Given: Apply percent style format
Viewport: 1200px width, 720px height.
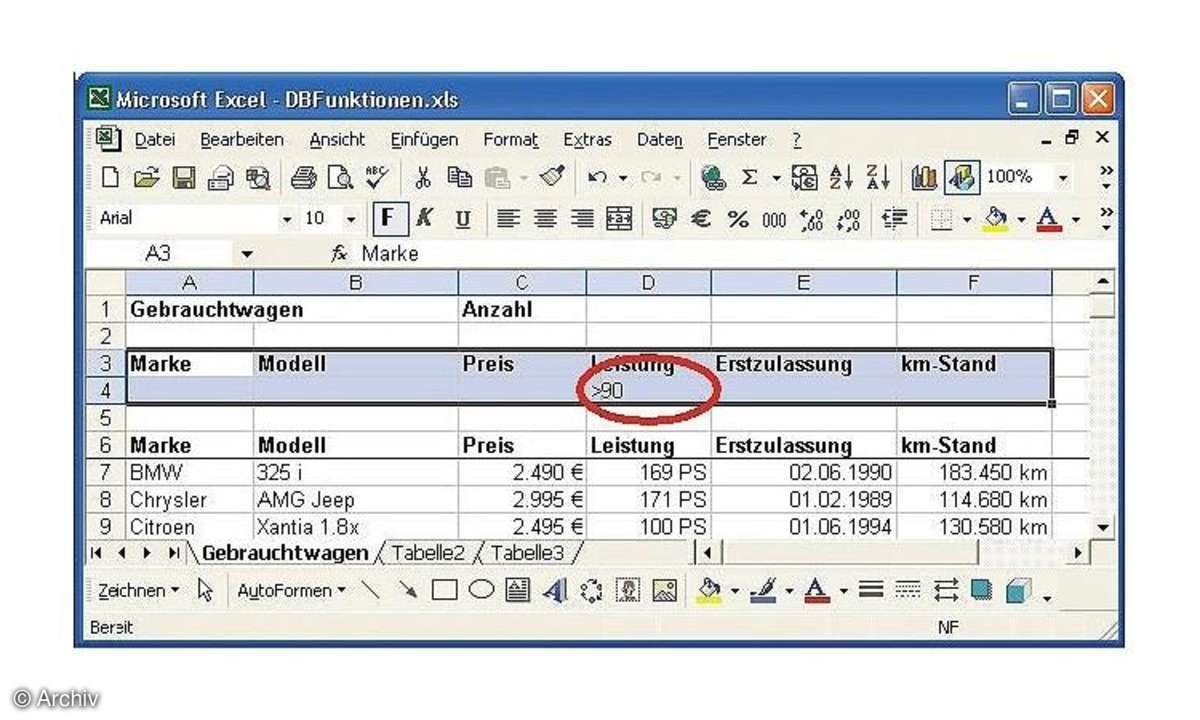Looking at the screenshot, I should tap(738, 218).
